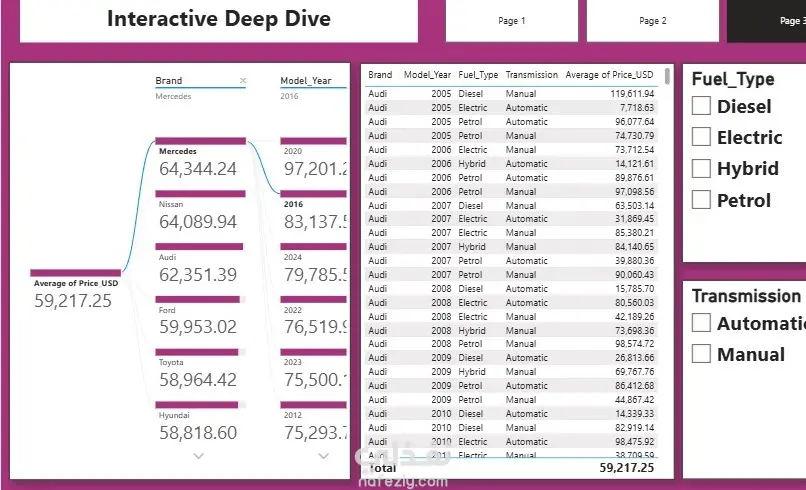Sort by the Fuel_Type column header
Image resolution: width=806 pixels, height=490 pixels.
coord(478,75)
